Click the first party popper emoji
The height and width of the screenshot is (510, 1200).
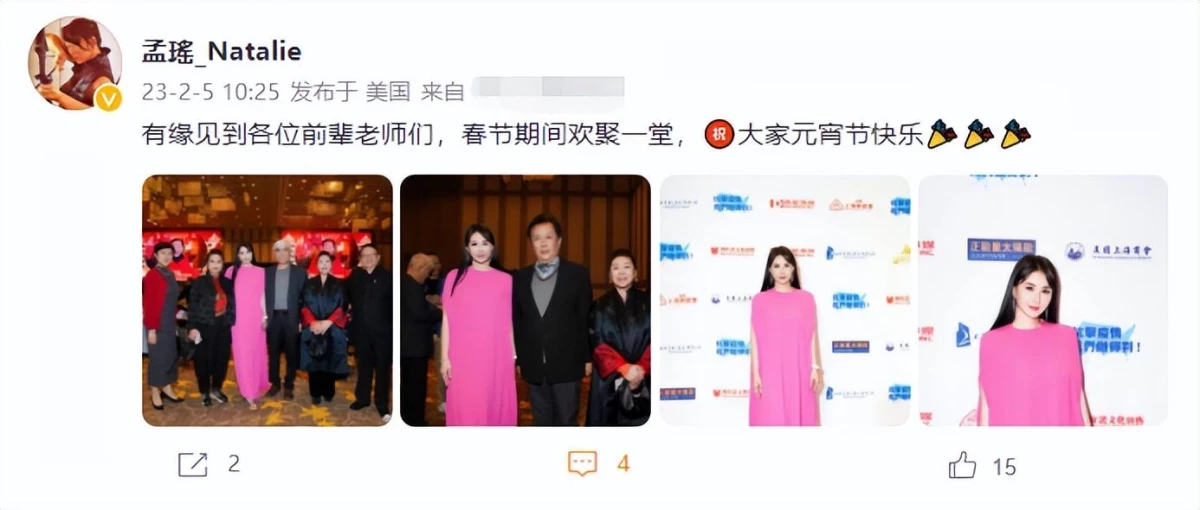coord(942,135)
